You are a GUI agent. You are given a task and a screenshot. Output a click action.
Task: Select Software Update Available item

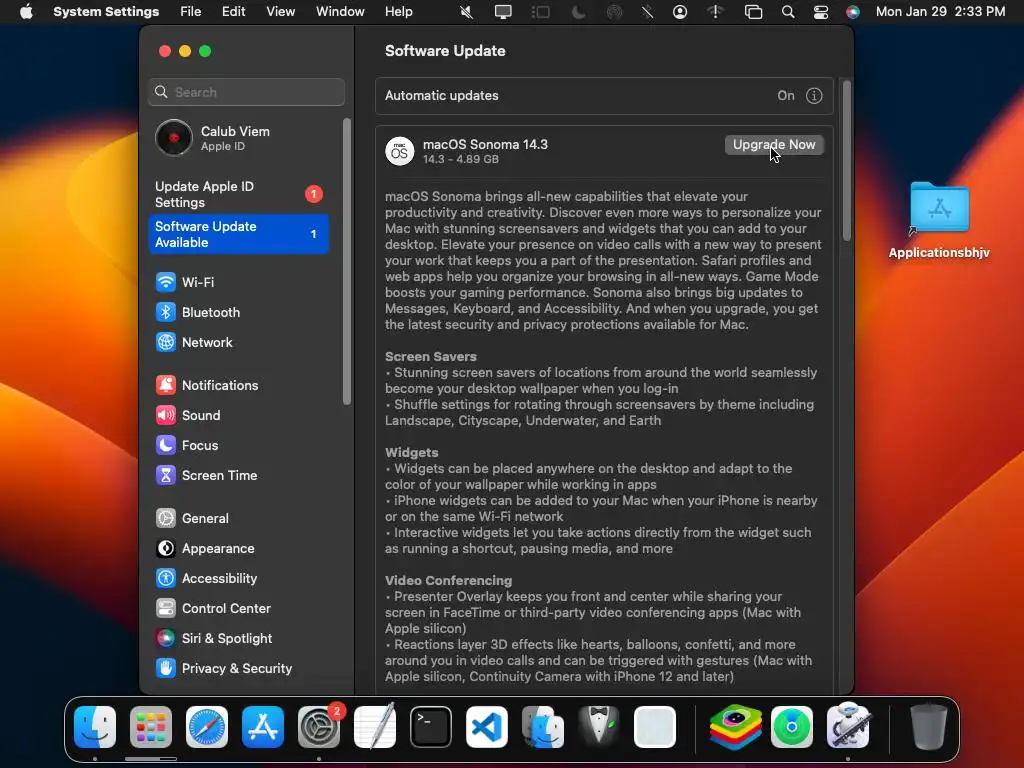238,234
